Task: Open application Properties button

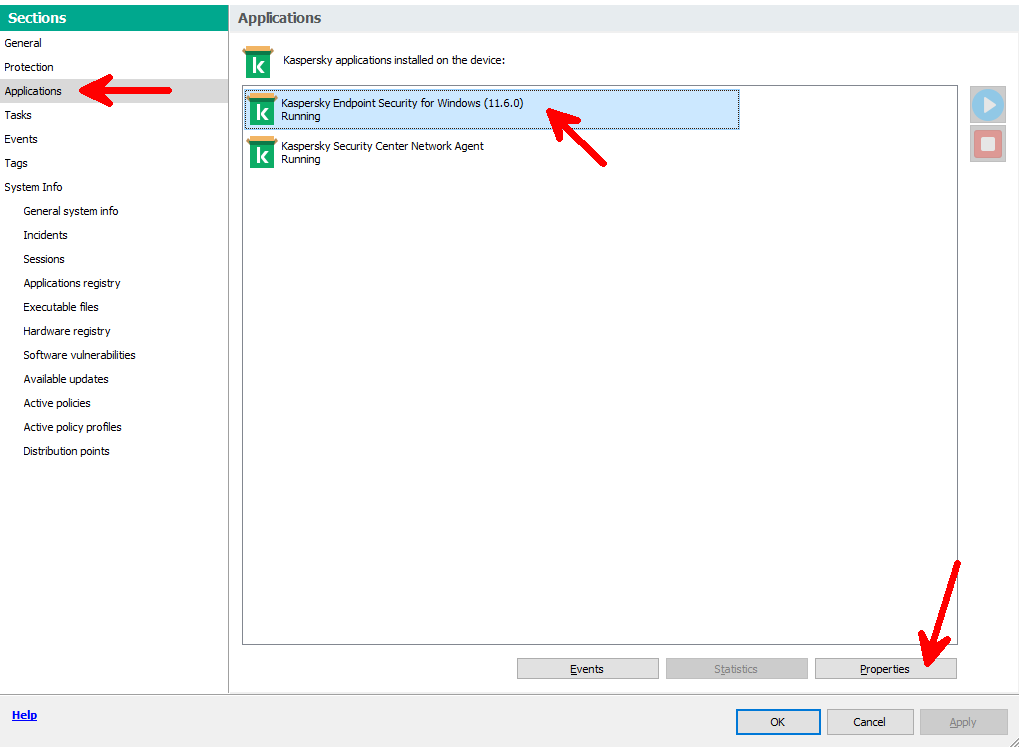Action: click(x=885, y=669)
